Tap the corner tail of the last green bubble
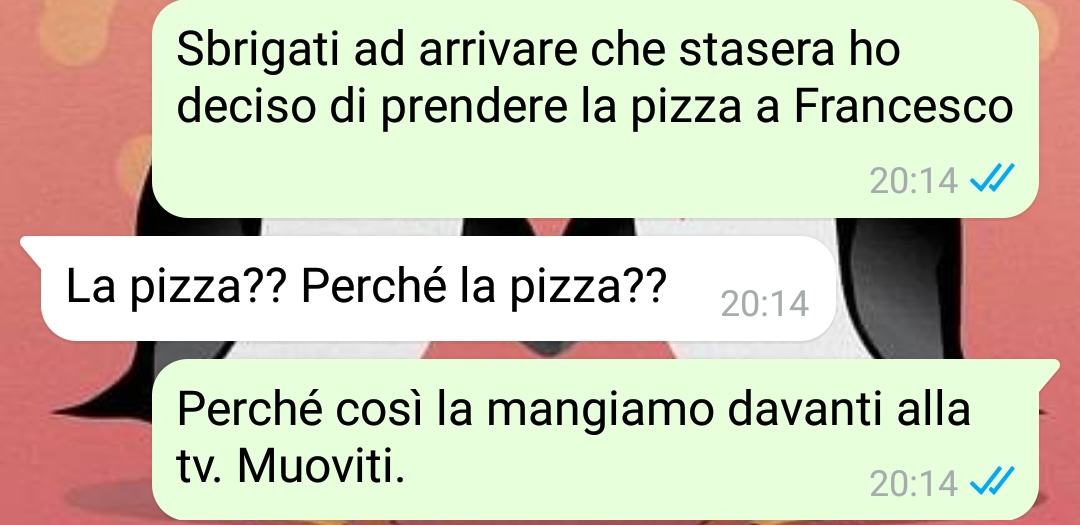Image resolution: width=1080 pixels, height=525 pixels. 1047,373
